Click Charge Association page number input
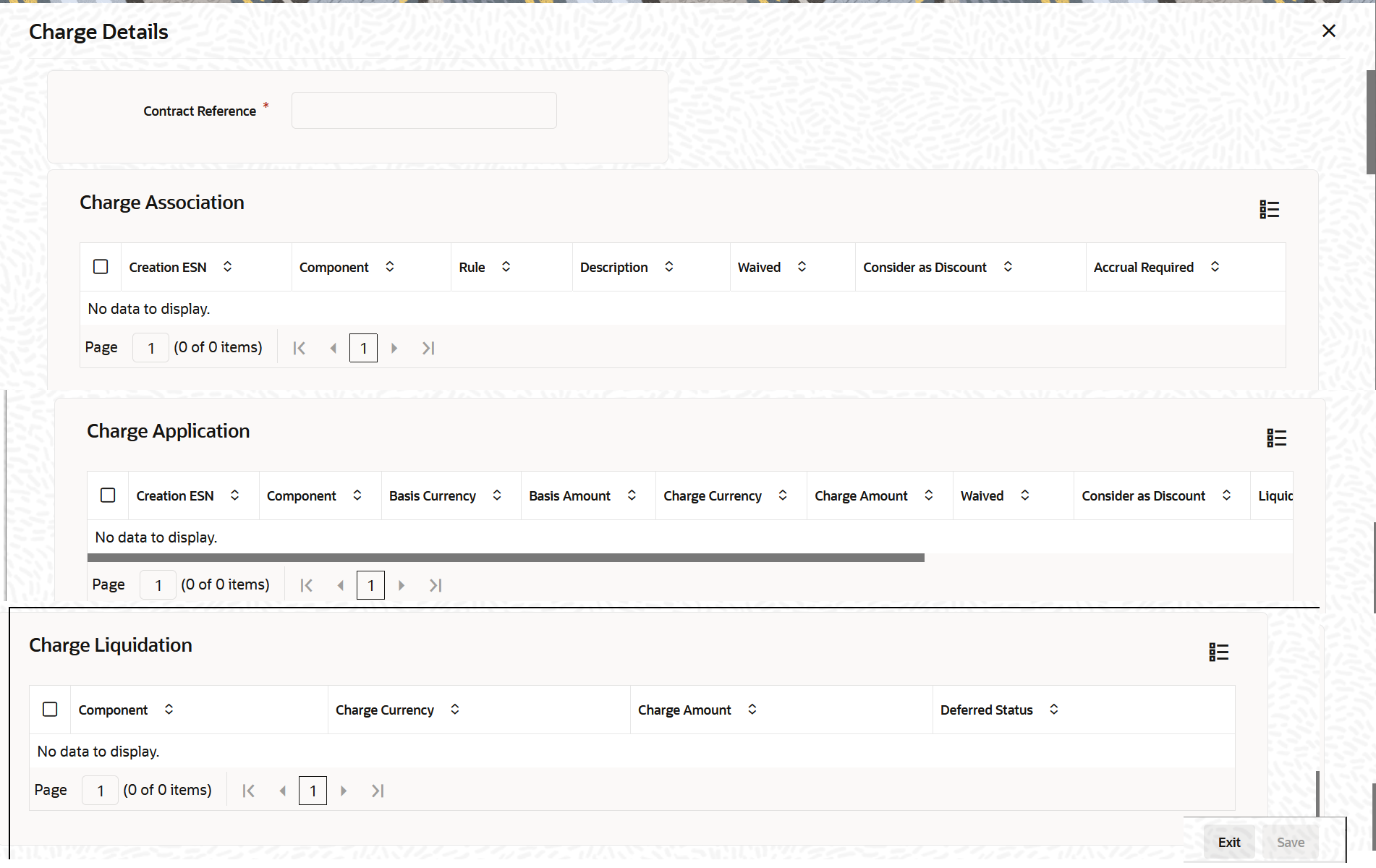This screenshot has height=868, width=1376. point(150,348)
